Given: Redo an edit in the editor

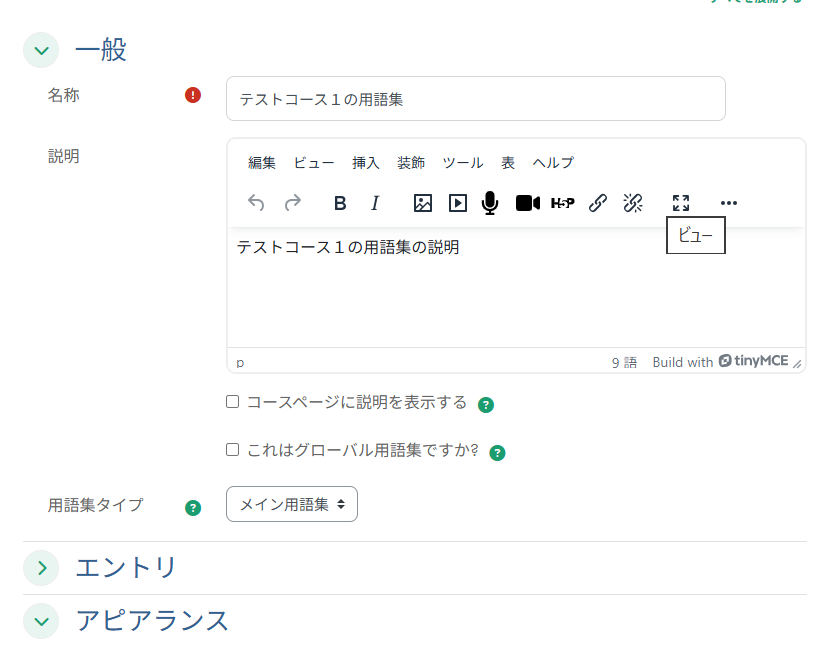Looking at the screenshot, I should tap(292, 203).
